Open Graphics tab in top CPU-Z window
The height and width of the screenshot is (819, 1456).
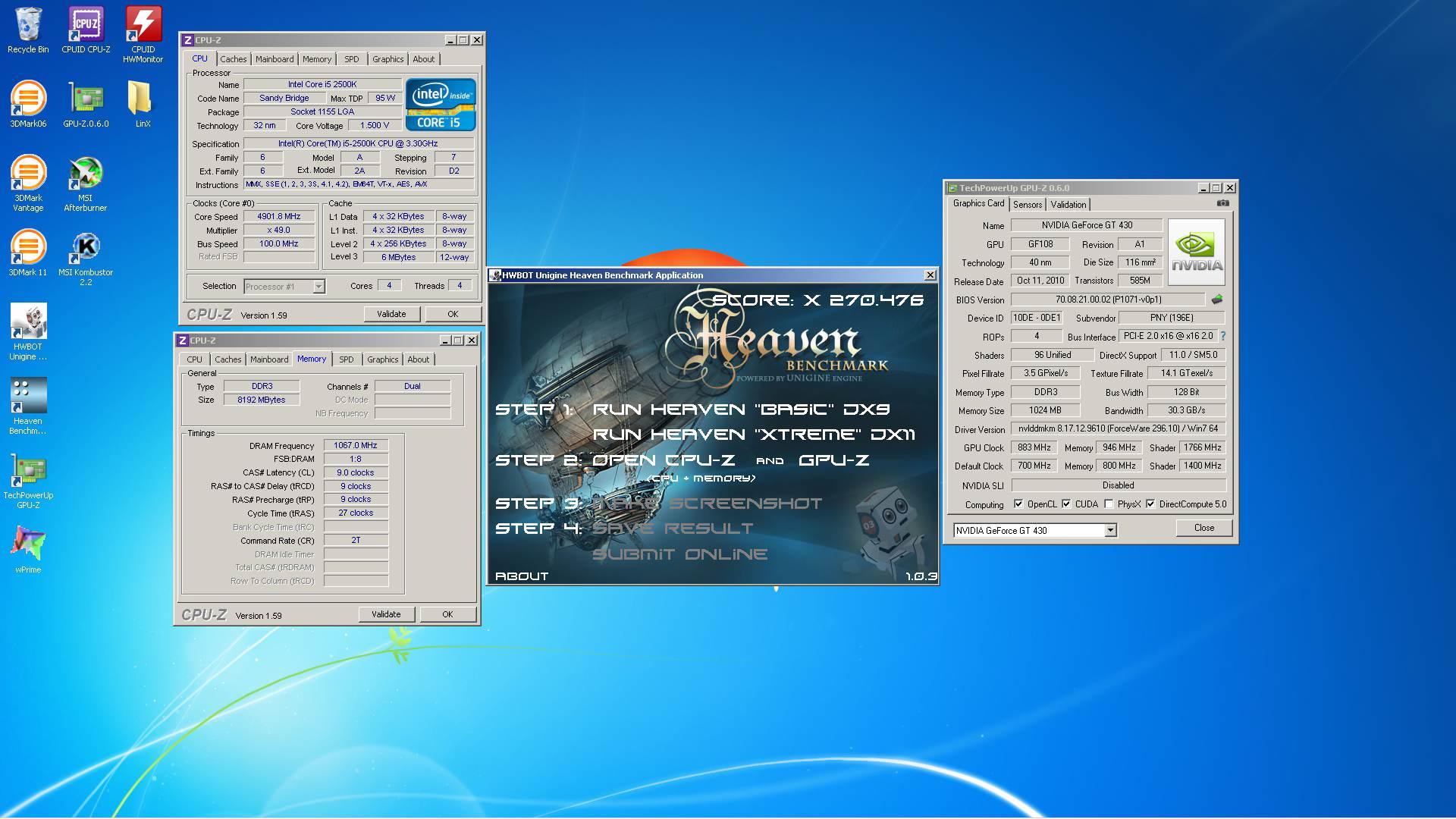(388, 59)
